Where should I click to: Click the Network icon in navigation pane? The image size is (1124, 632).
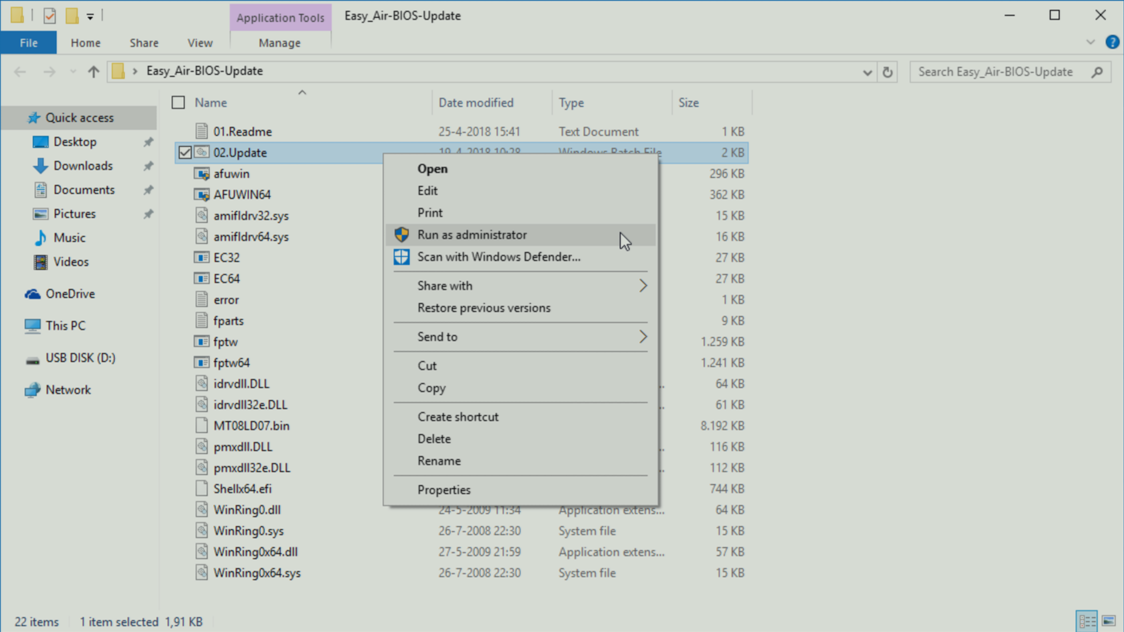[x=33, y=390]
